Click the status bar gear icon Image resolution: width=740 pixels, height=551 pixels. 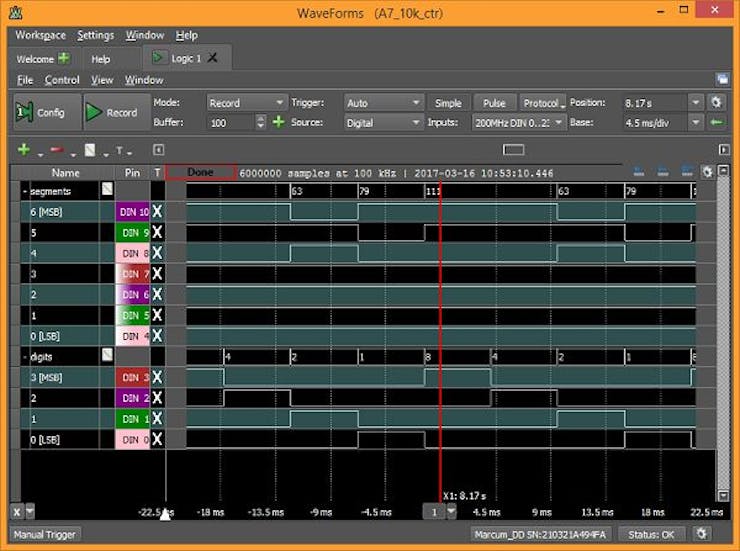702,534
